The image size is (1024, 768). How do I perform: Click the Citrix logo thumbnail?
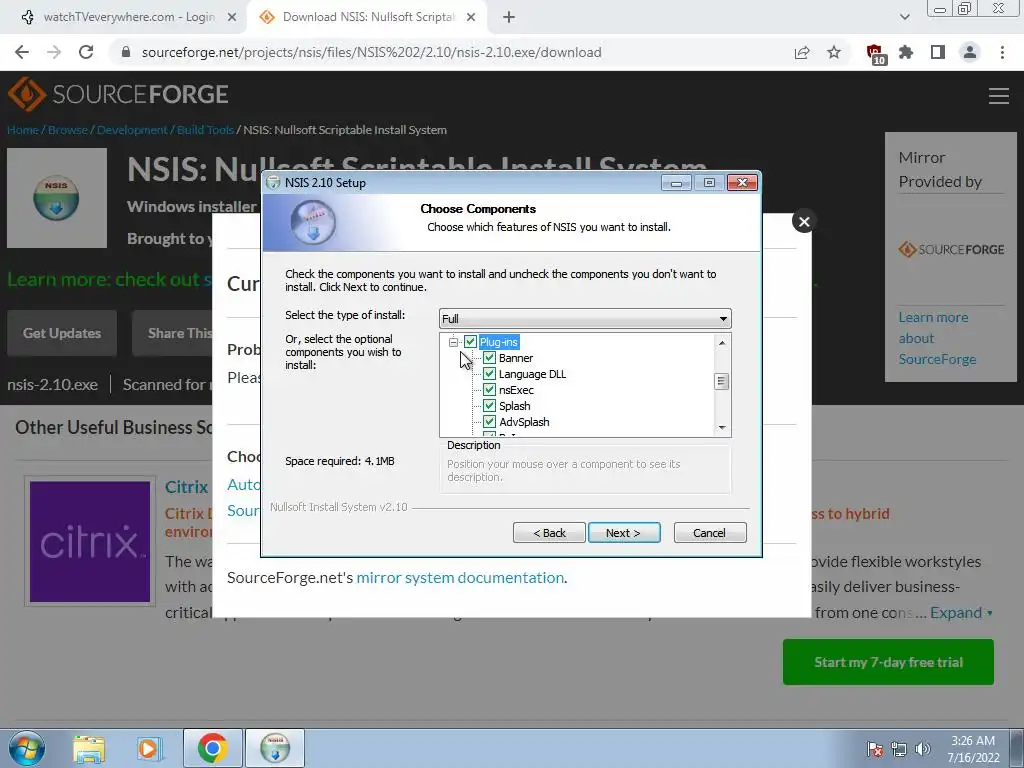click(x=90, y=541)
